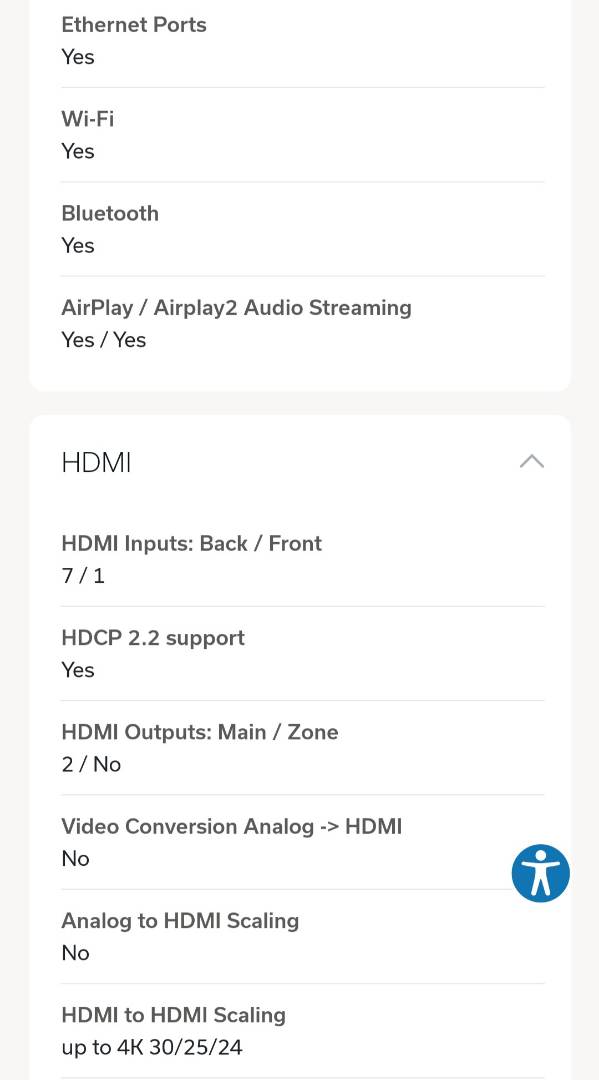The image size is (599, 1080).
Task: Click HDMI Outputs: Main / Zone label
Action: (200, 731)
